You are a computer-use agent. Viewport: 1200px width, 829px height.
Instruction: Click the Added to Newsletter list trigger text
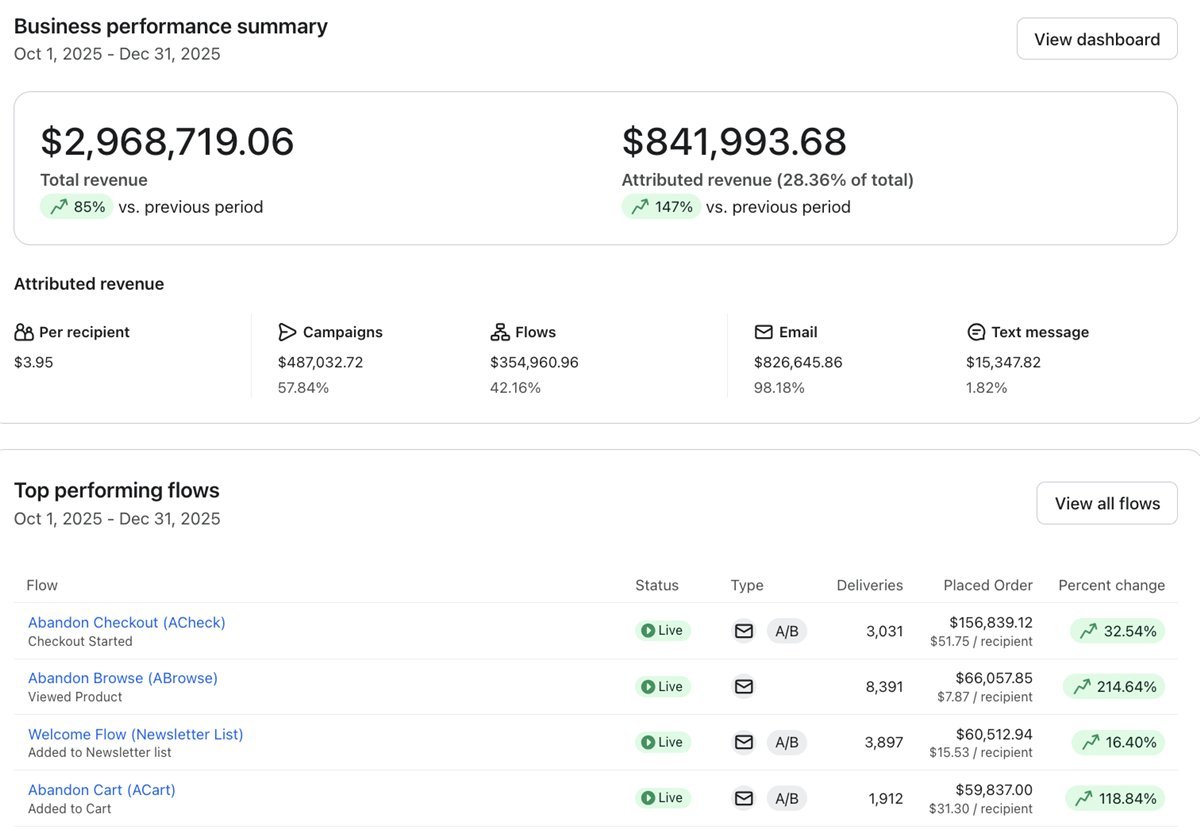point(100,752)
